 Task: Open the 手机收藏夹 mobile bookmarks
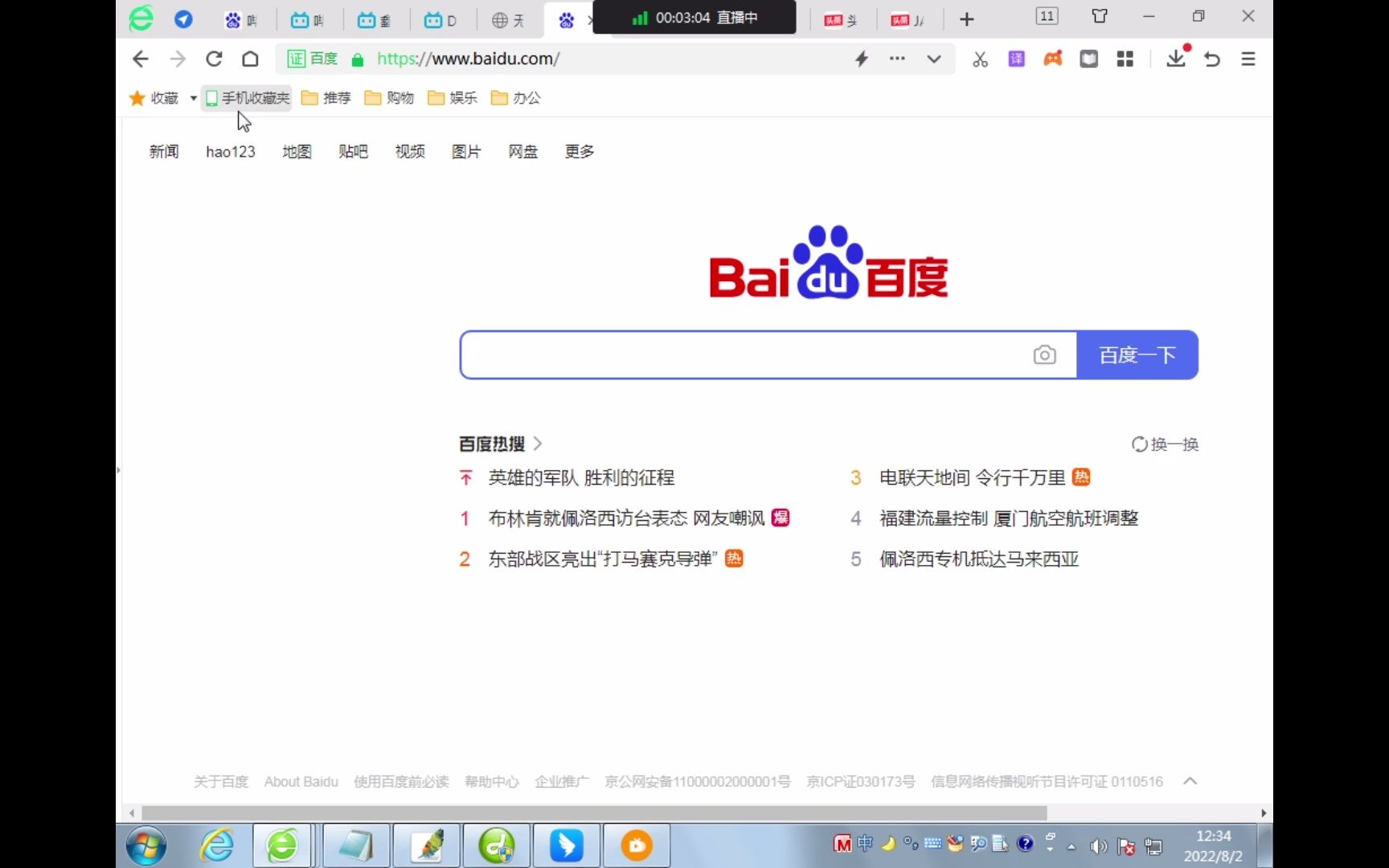248,98
